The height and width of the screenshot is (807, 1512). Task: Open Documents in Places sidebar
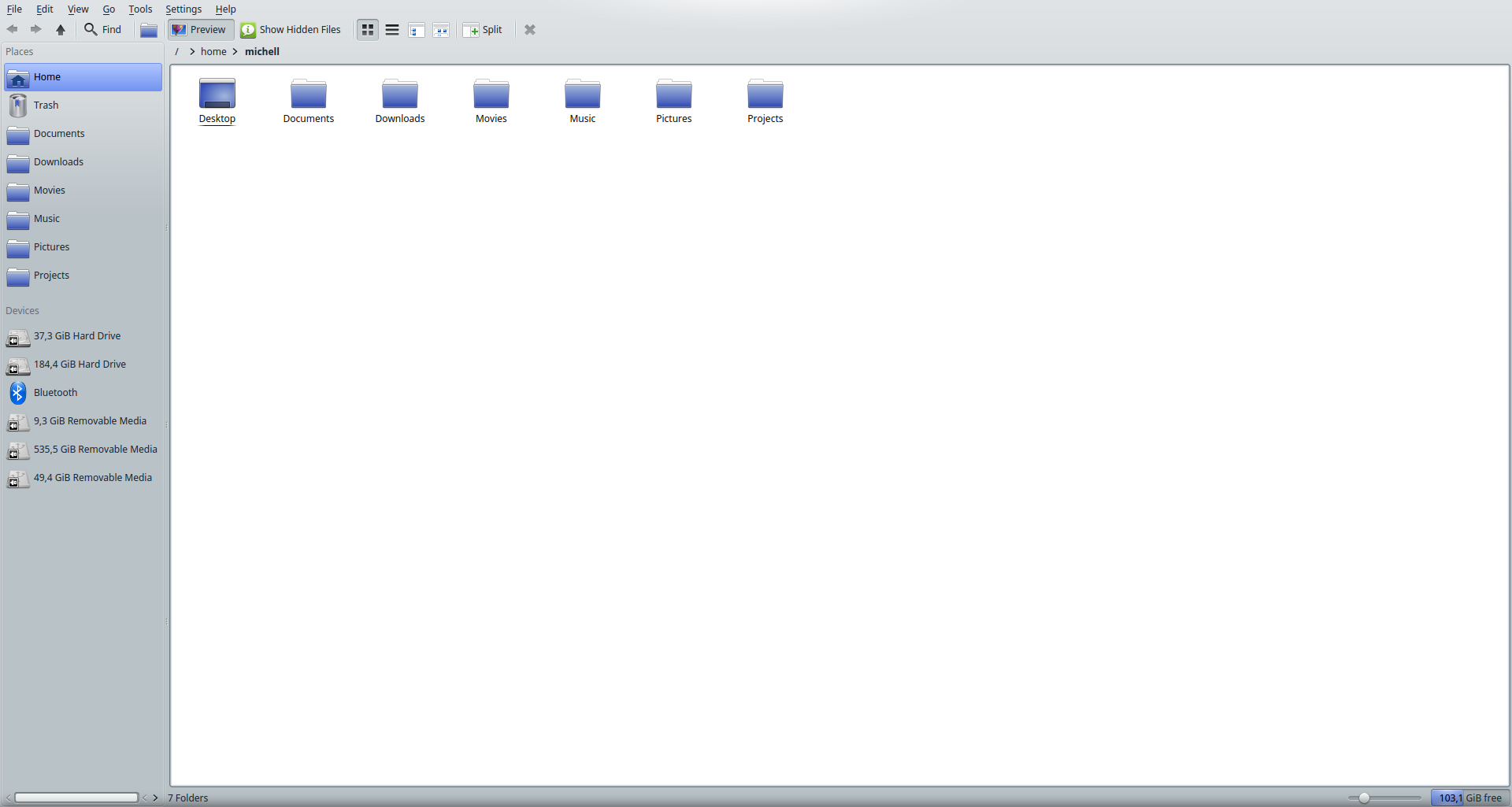[83, 134]
